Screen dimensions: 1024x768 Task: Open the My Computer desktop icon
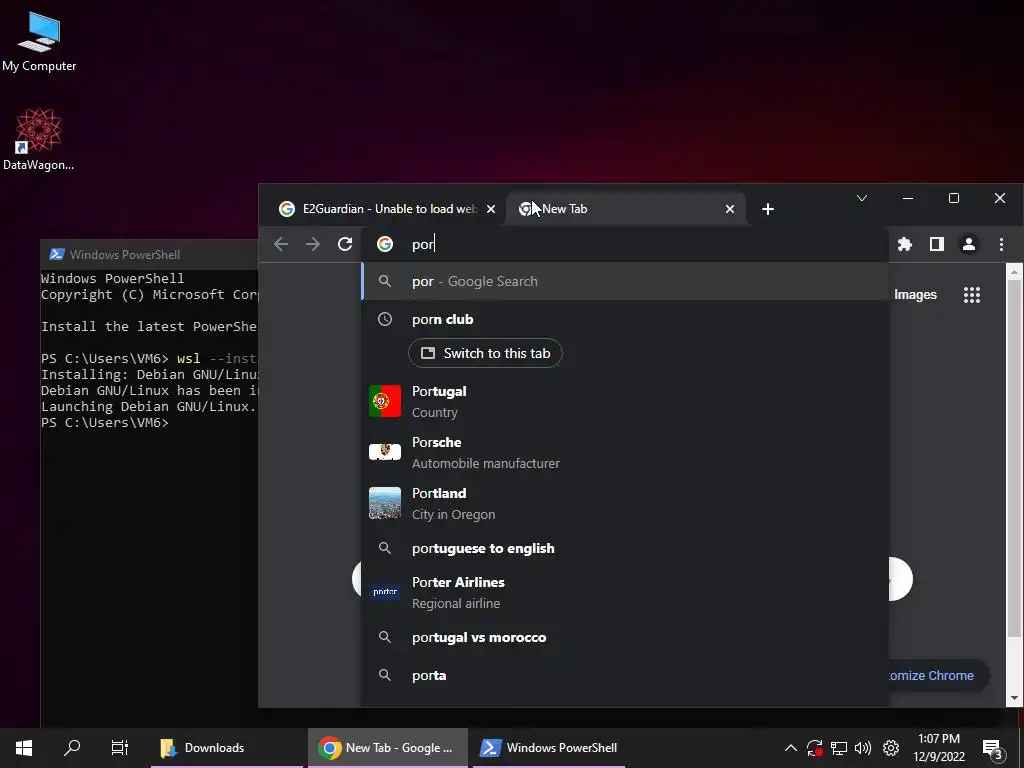point(39,42)
